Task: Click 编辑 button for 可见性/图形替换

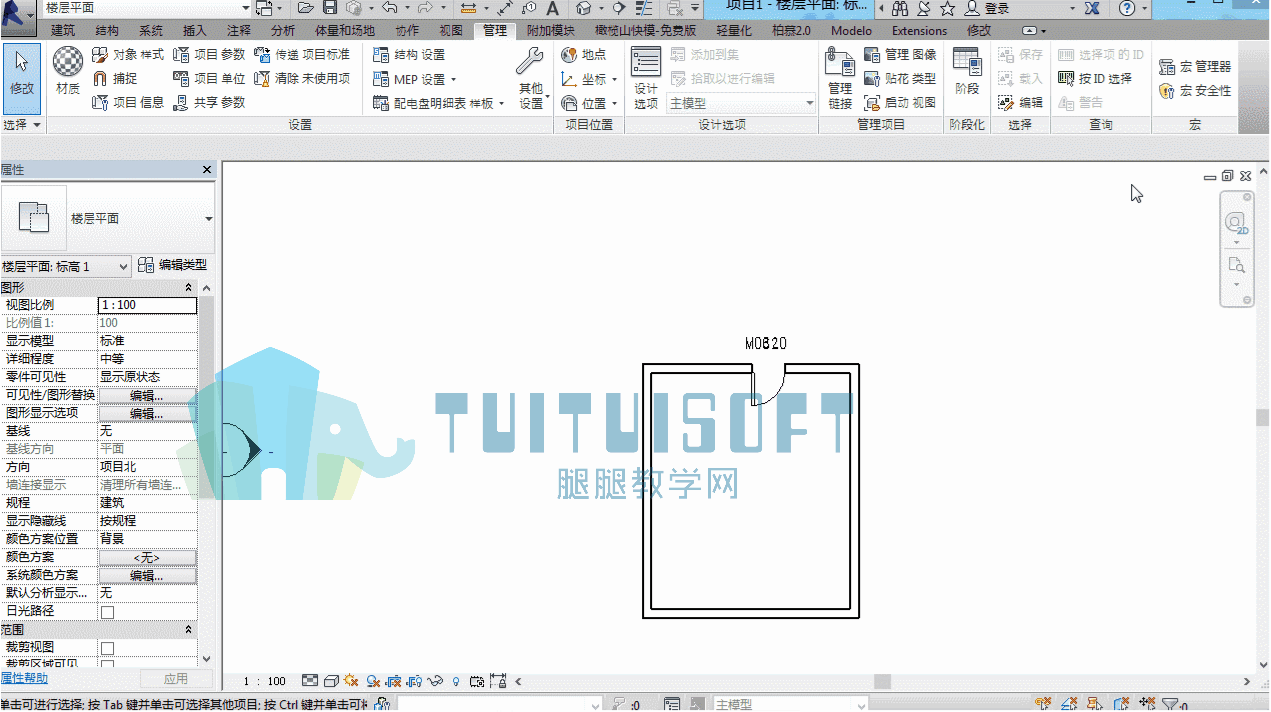Action: coord(147,395)
